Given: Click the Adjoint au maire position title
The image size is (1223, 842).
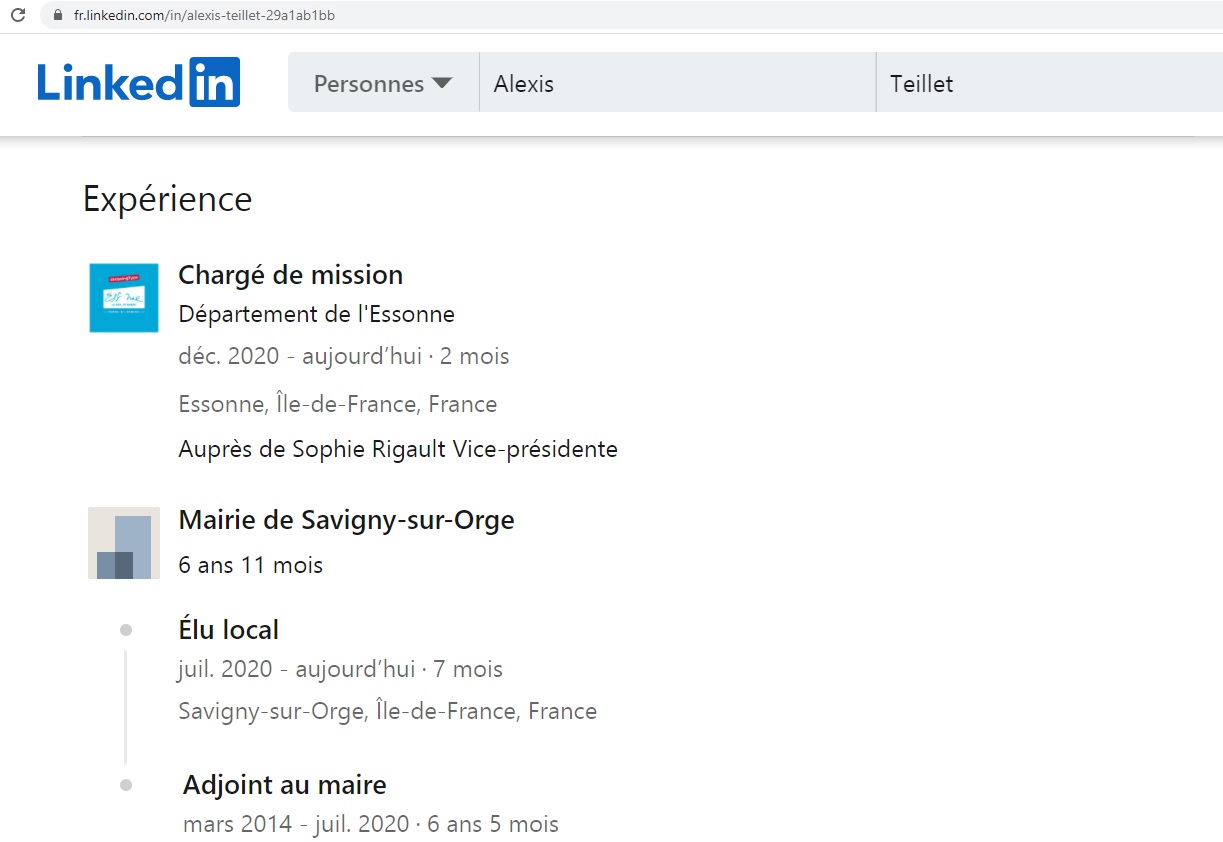Looking at the screenshot, I should (284, 785).
